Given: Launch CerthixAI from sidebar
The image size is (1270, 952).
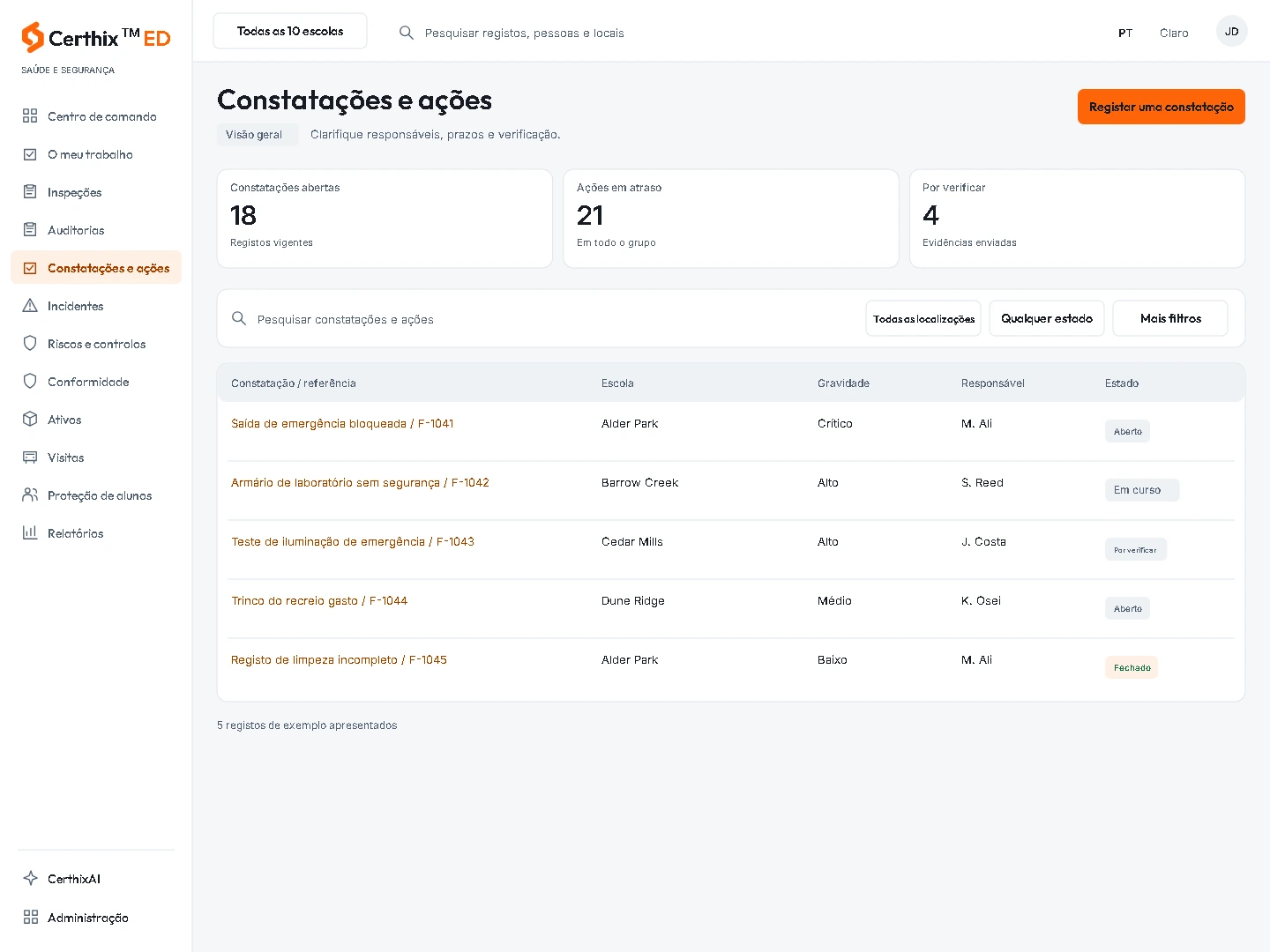Looking at the screenshot, I should pos(96,878).
